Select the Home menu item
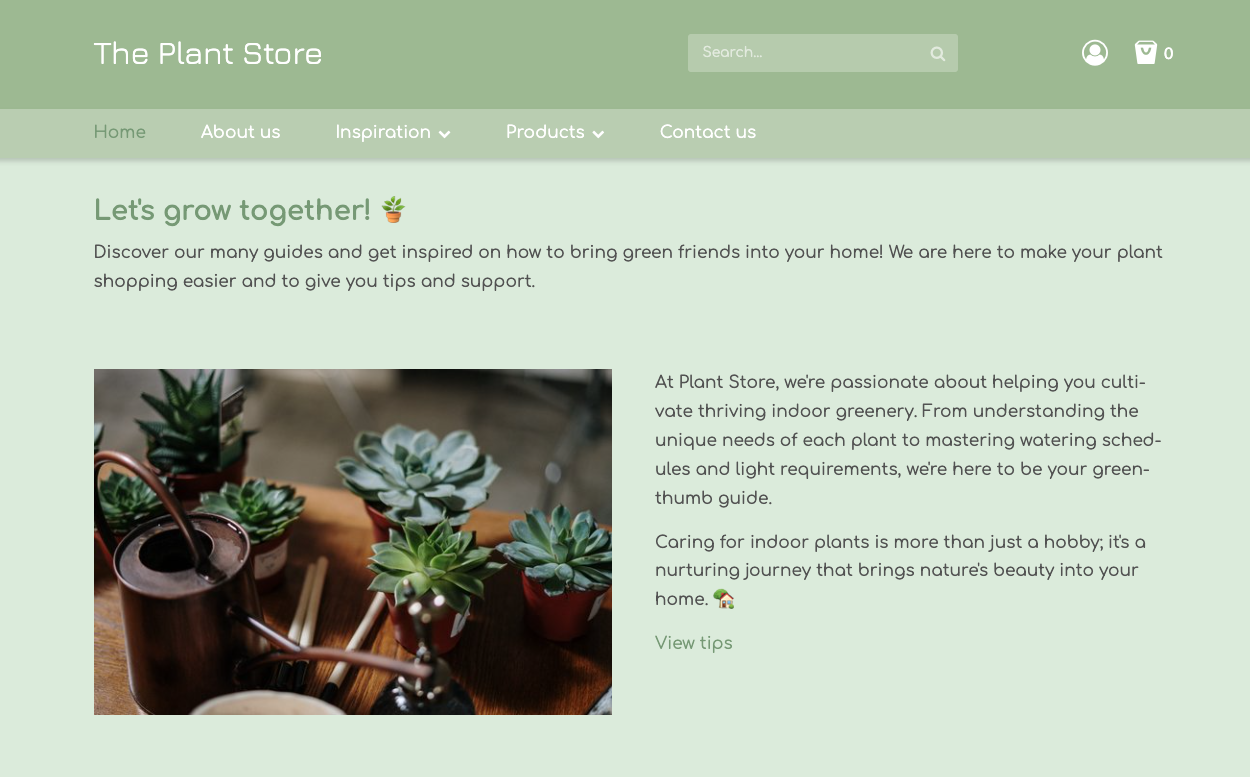Screen dimensions: 1250x777 119,133
